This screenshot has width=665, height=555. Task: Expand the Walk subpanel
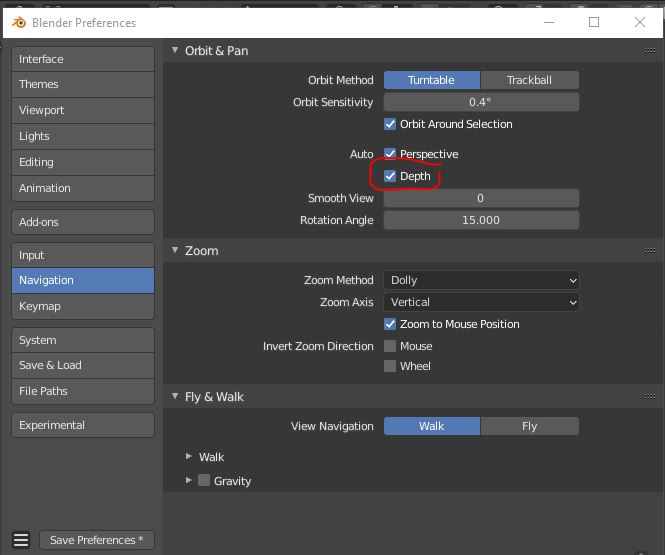coord(189,457)
